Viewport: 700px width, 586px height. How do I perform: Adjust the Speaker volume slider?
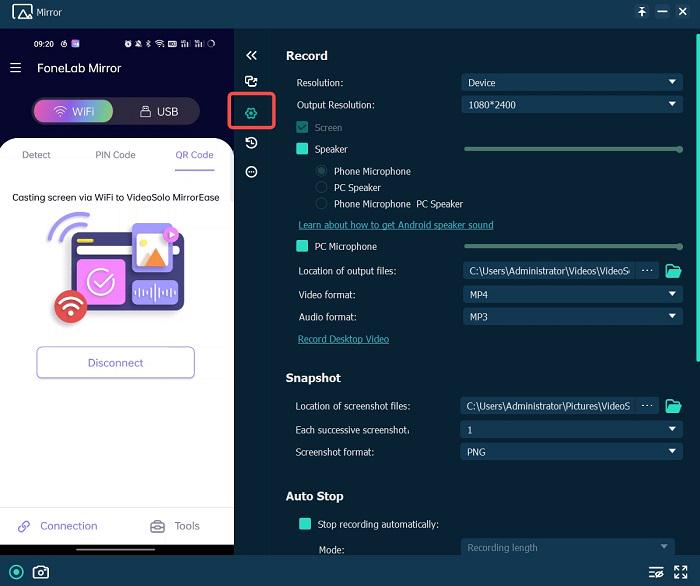[573, 149]
